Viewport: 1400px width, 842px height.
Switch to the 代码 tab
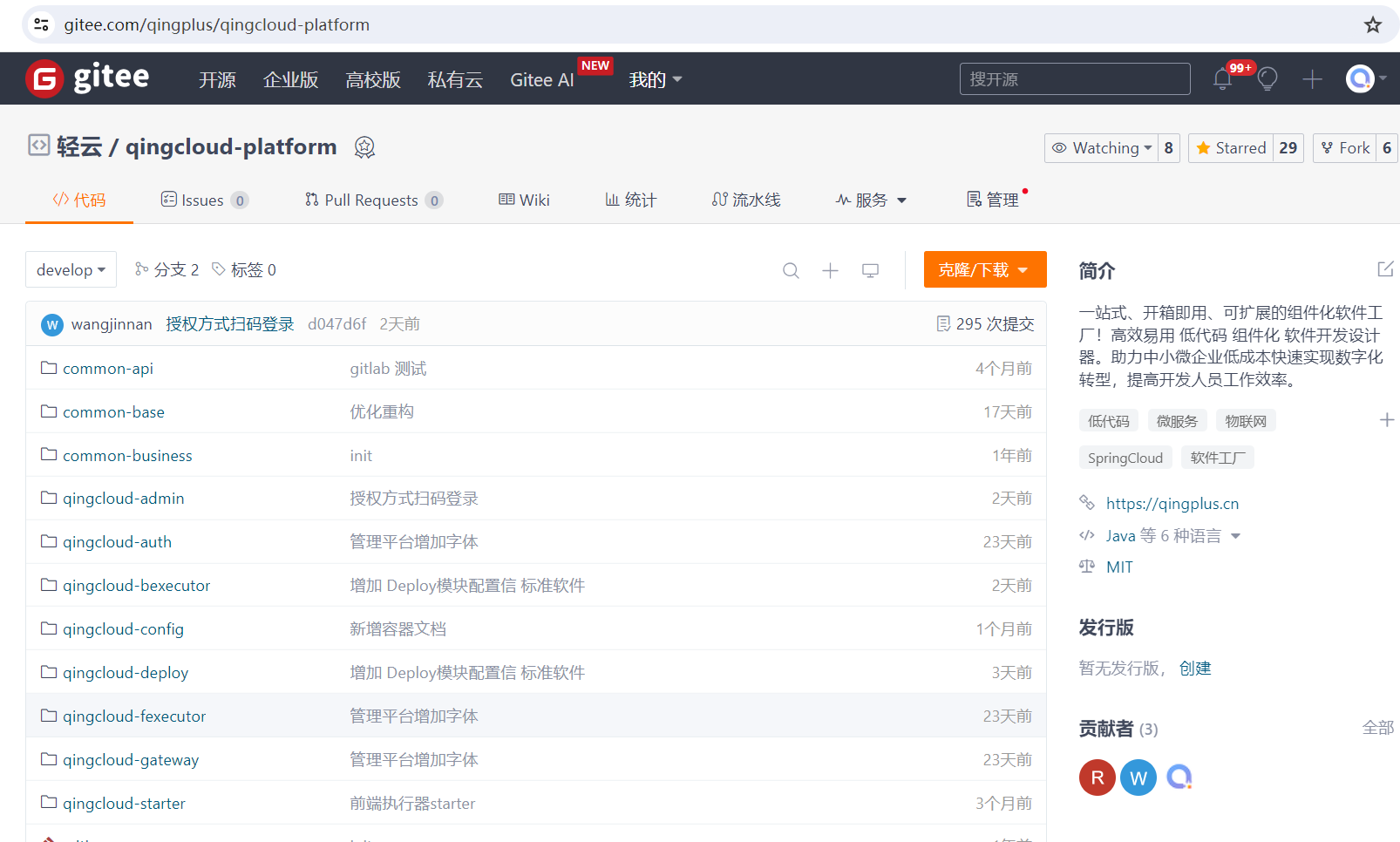[79, 200]
